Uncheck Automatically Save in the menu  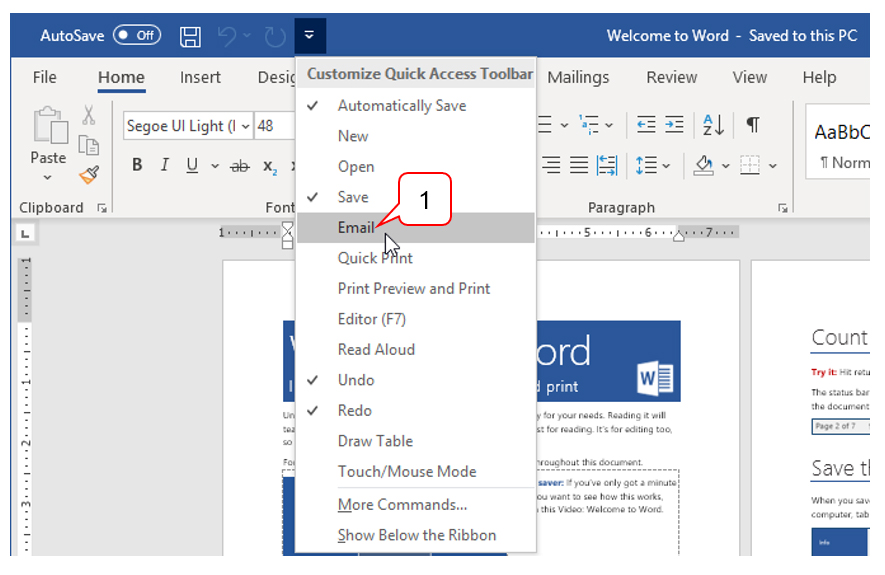tap(415, 106)
